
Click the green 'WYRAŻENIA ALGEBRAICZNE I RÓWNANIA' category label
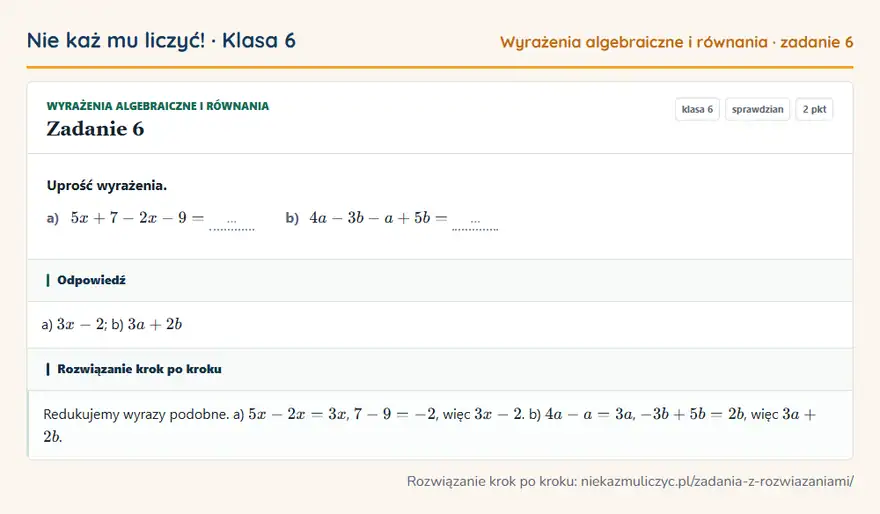pos(158,106)
